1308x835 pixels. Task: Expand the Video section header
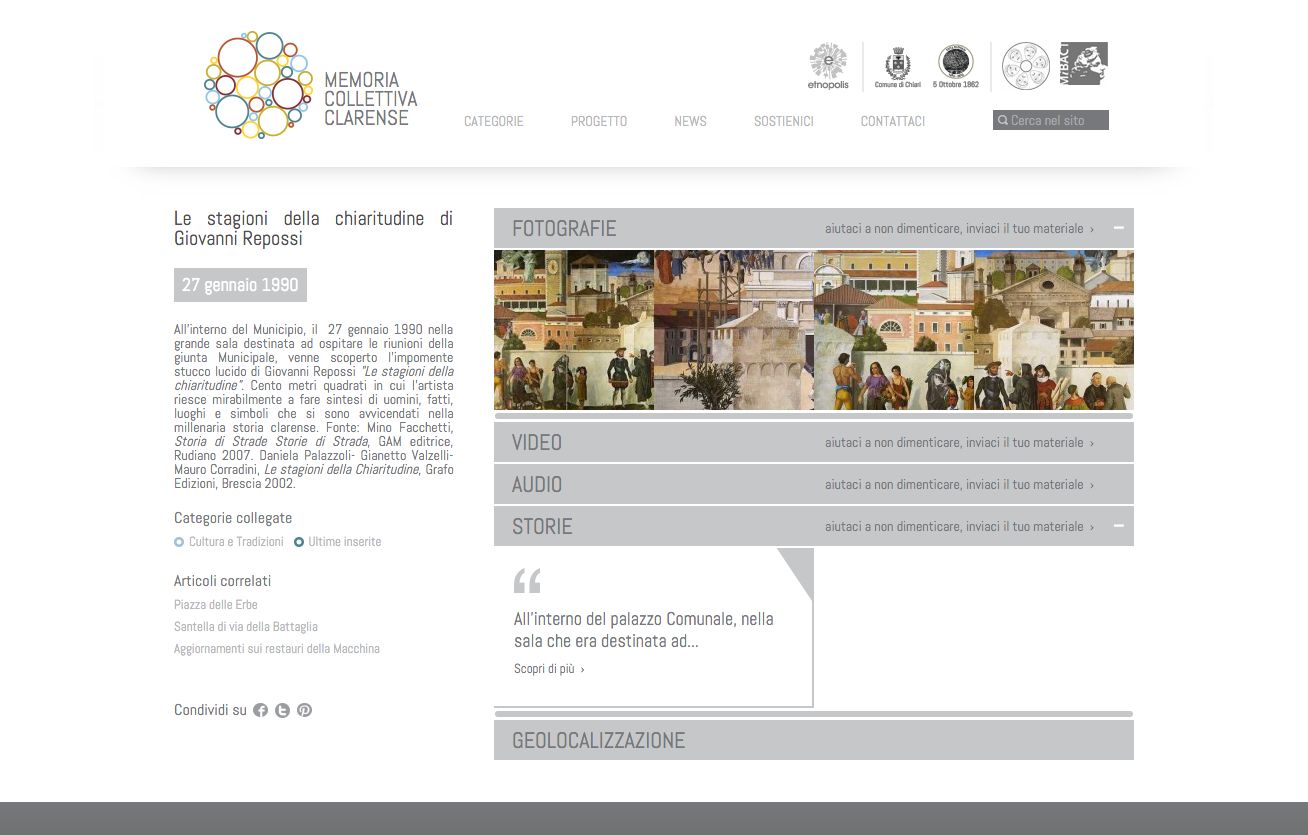813,442
